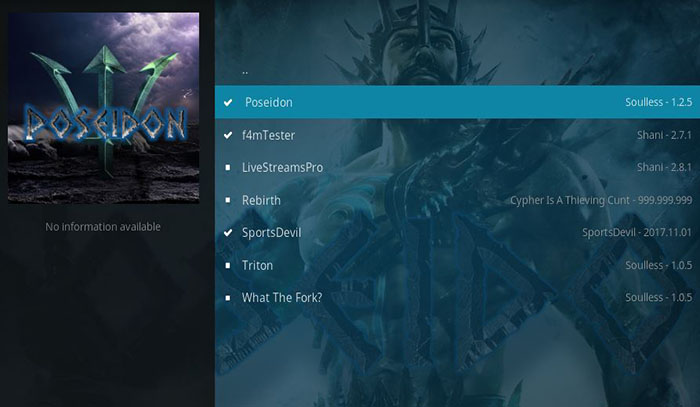
Task: Open the LiveStreamsPro add-on entry
Action: click(457, 167)
